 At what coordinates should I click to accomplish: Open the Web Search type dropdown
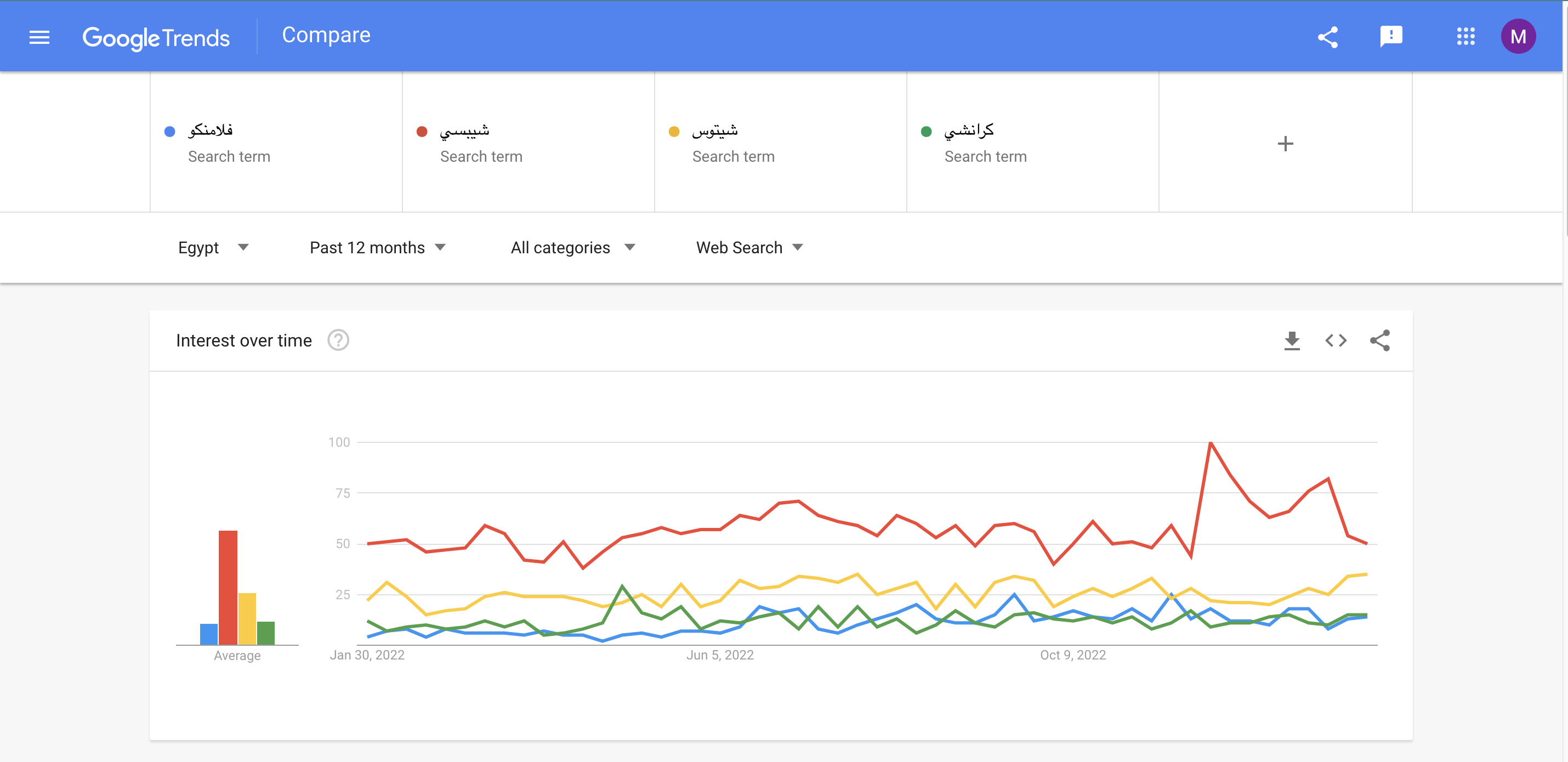pos(749,248)
